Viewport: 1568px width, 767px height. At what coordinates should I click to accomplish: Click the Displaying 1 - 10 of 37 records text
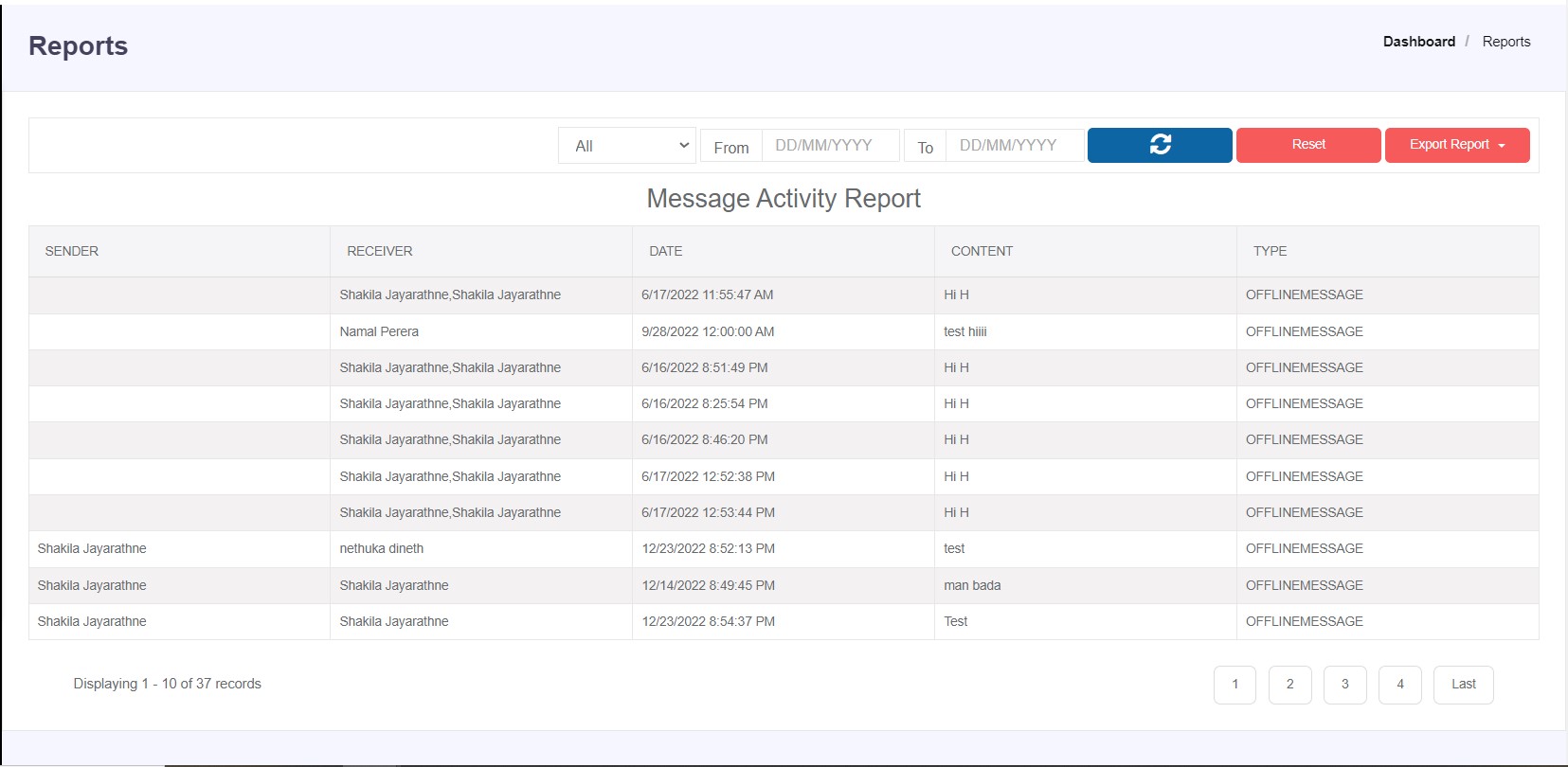click(168, 684)
